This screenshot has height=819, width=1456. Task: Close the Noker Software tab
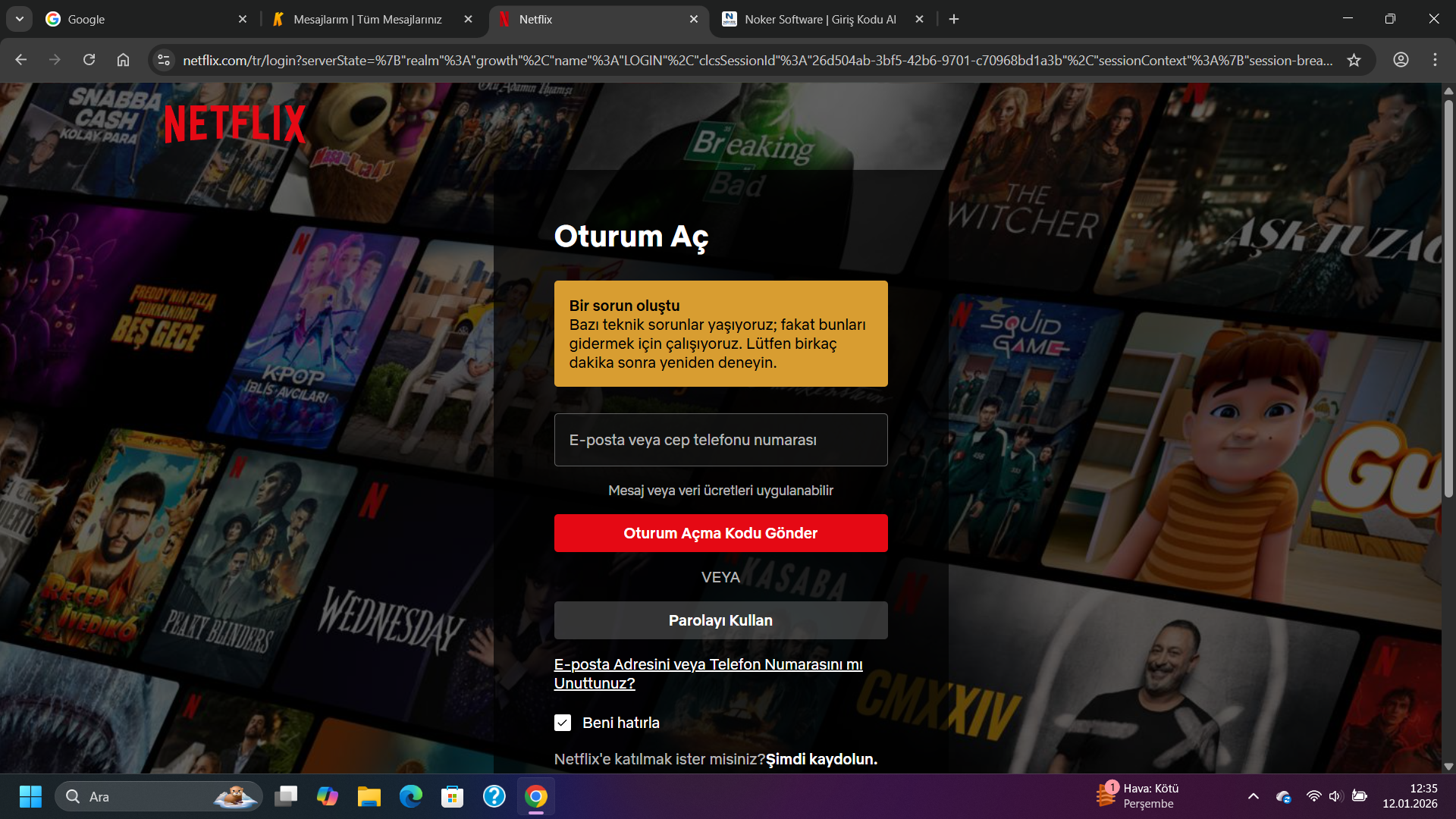(919, 19)
